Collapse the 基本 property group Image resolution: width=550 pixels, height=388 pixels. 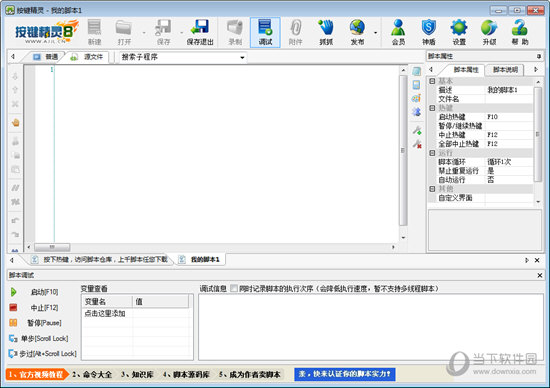click(x=432, y=81)
